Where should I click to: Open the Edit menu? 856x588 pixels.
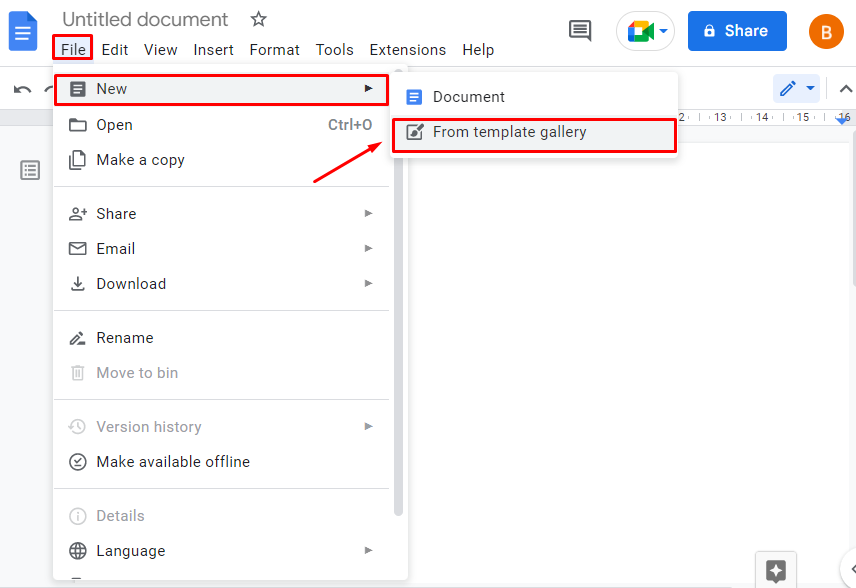pyautogui.click(x=115, y=50)
